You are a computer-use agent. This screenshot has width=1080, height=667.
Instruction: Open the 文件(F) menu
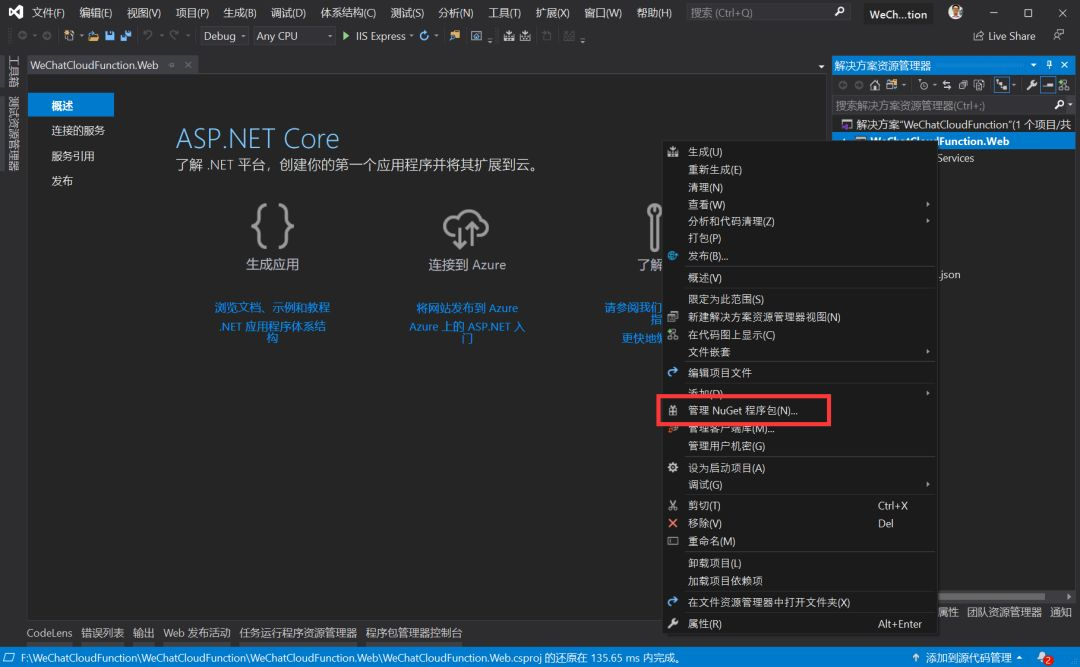click(48, 12)
